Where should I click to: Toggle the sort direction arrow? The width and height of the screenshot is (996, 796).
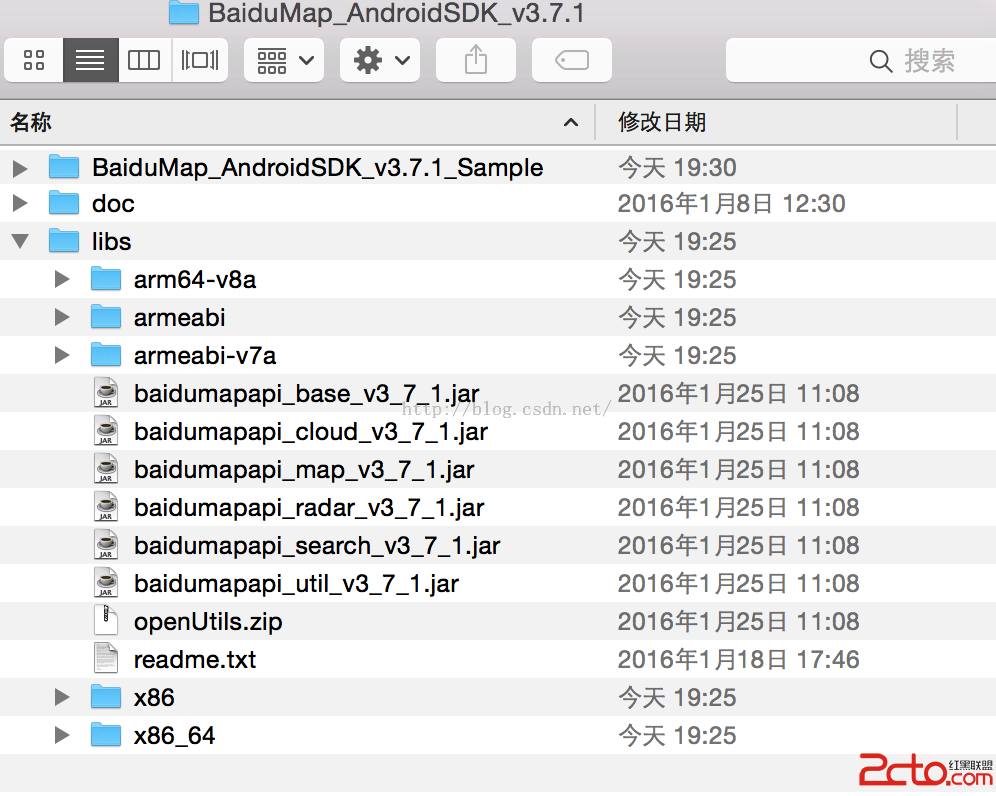point(571,123)
